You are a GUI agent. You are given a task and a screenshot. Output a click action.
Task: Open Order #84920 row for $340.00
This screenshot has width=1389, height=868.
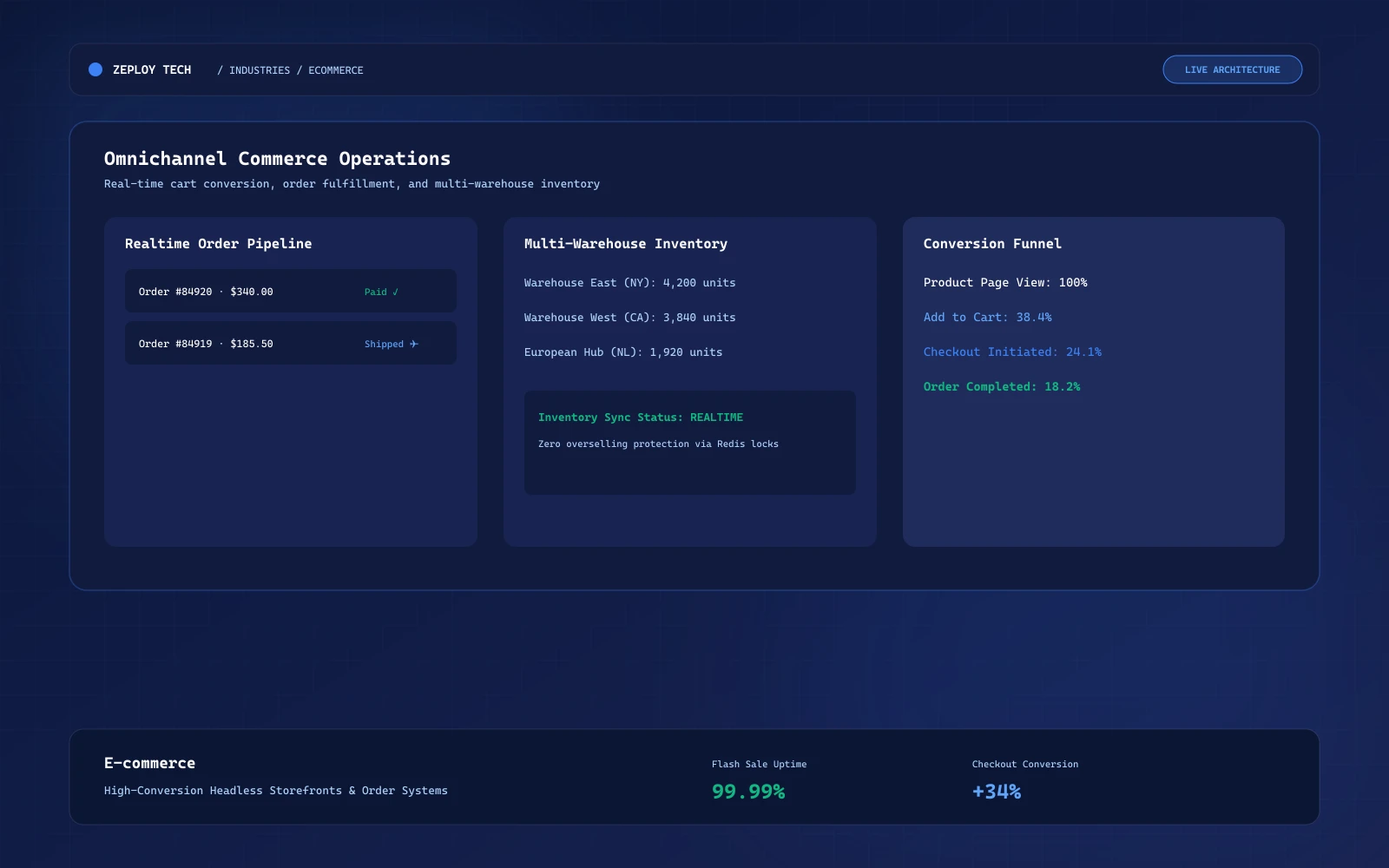(x=291, y=291)
